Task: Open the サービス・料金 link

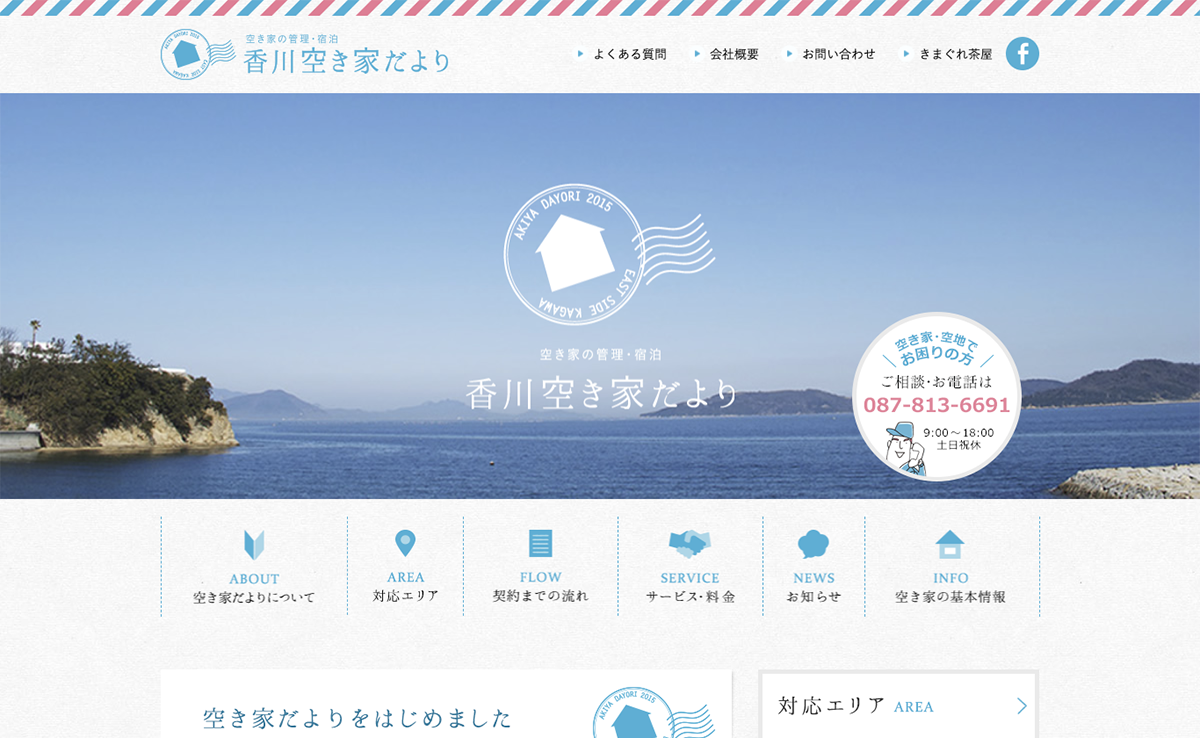Action: [x=690, y=597]
